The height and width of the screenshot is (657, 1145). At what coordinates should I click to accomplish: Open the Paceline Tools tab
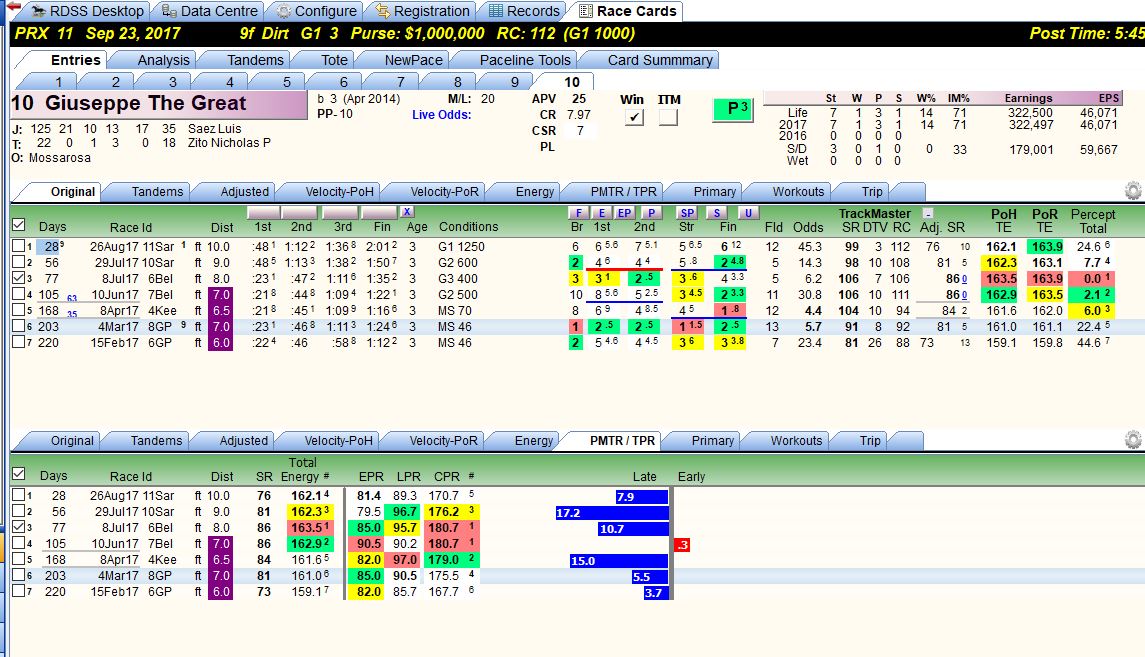click(x=525, y=60)
